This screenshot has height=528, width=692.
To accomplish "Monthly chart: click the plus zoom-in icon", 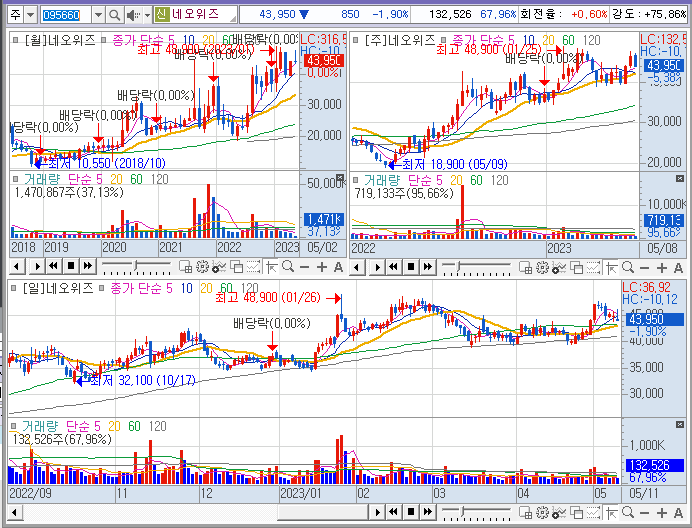I will pos(322,267).
